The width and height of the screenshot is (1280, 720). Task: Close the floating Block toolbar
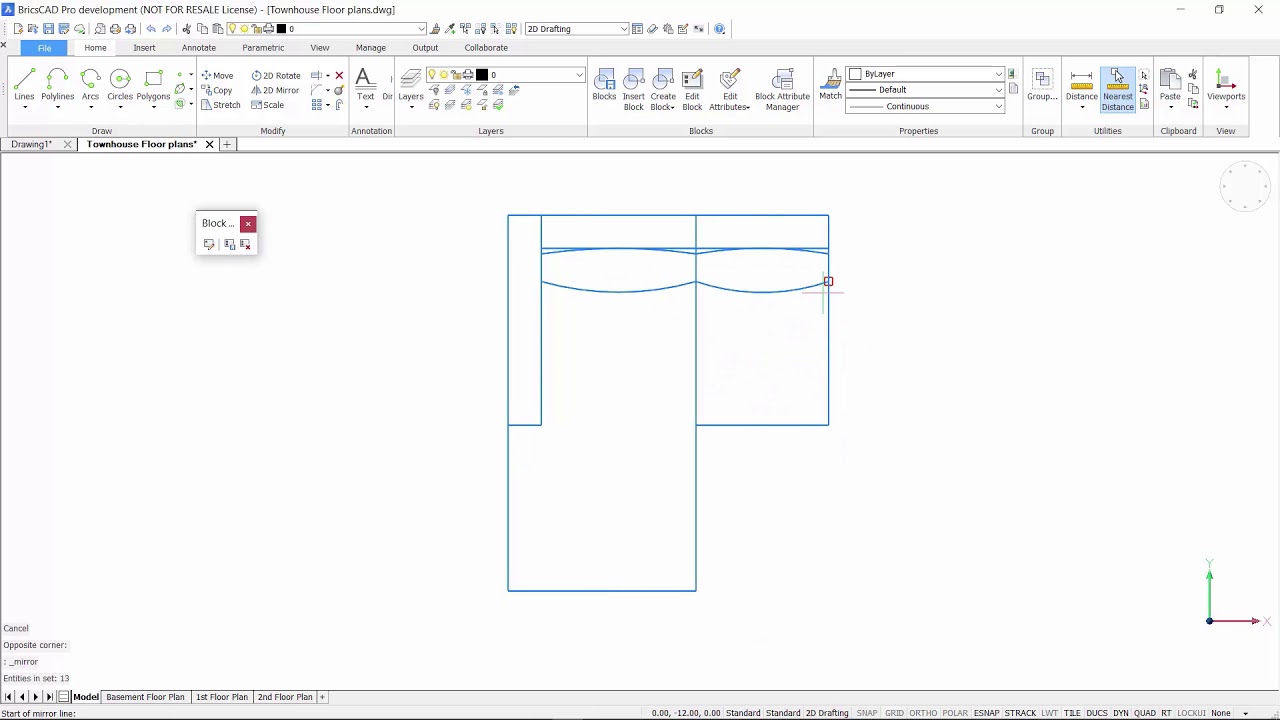click(x=248, y=224)
